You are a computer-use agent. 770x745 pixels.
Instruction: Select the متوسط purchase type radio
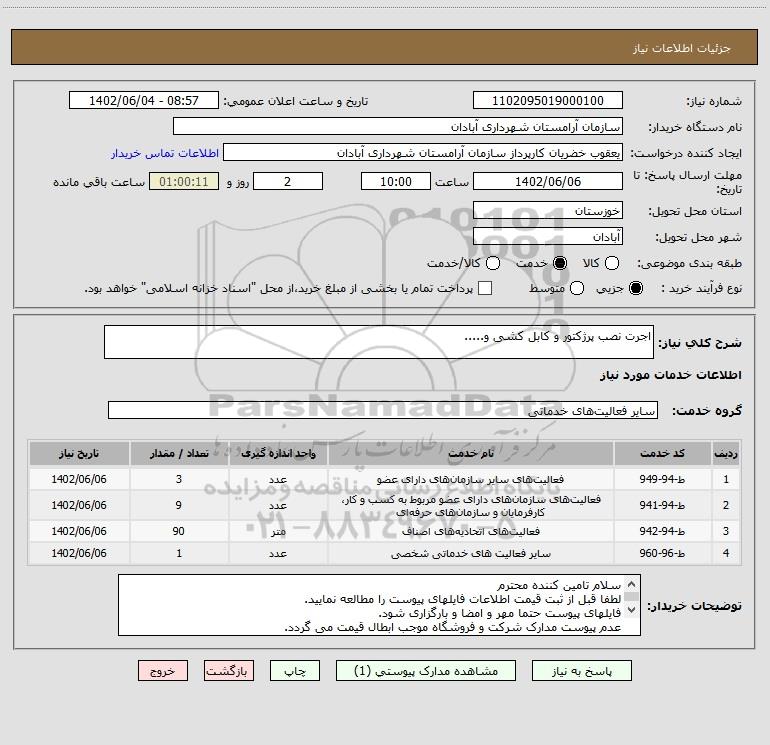(577, 288)
